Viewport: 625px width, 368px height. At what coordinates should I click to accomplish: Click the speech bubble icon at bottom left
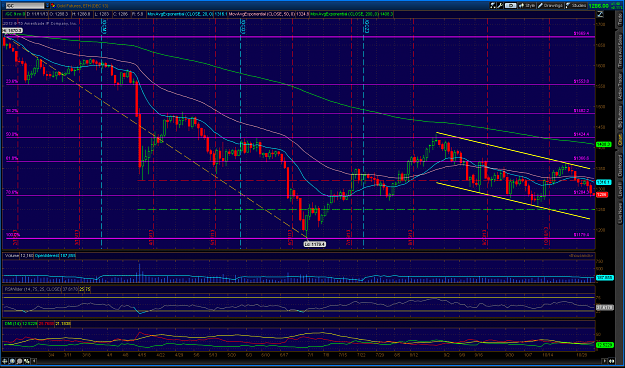20,361
